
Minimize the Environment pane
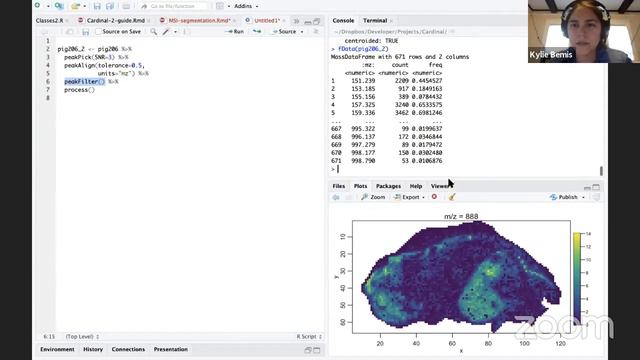pyautogui.click(x=308, y=350)
